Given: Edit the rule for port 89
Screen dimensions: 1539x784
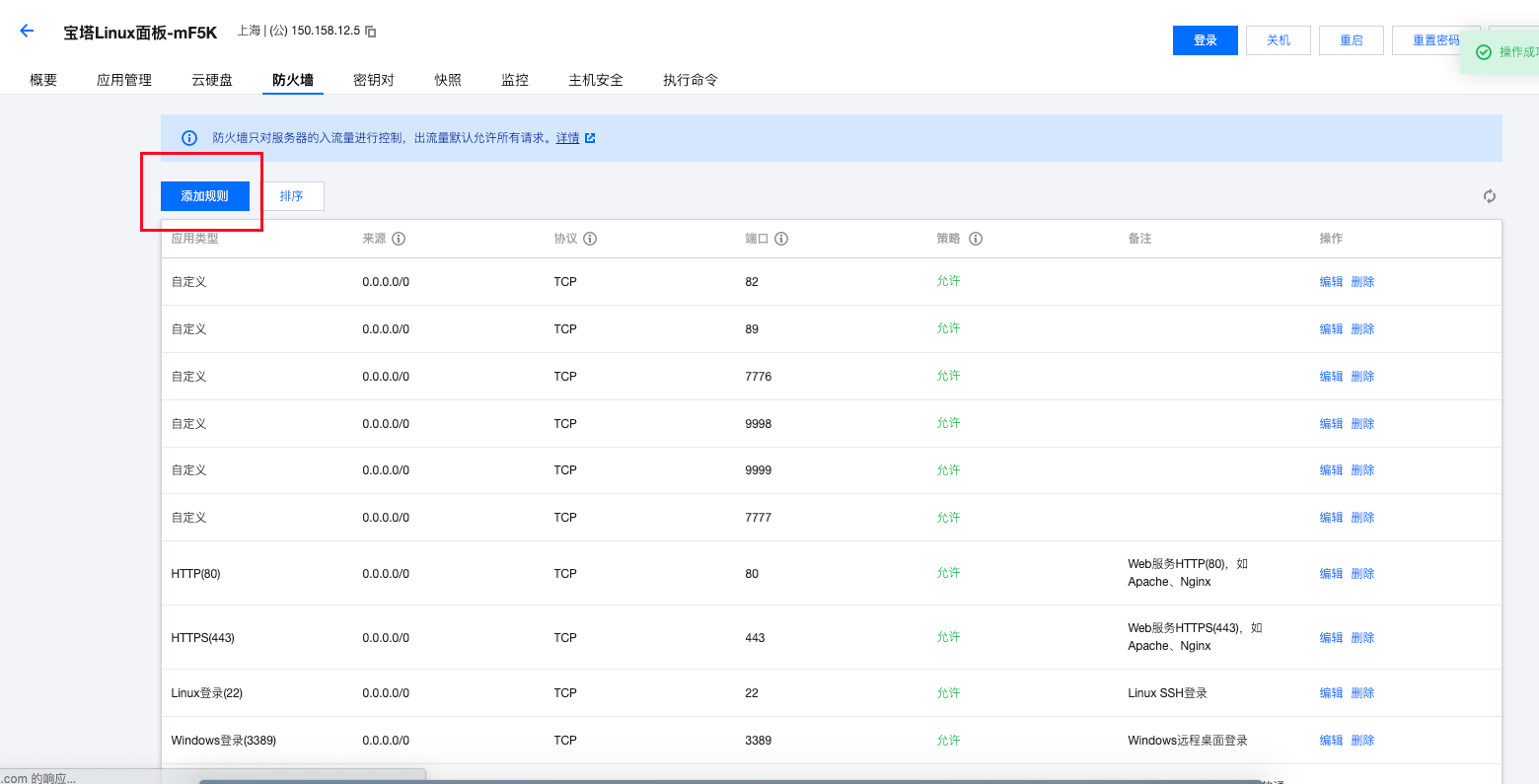Looking at the screenshot, I should [1331, 329].
